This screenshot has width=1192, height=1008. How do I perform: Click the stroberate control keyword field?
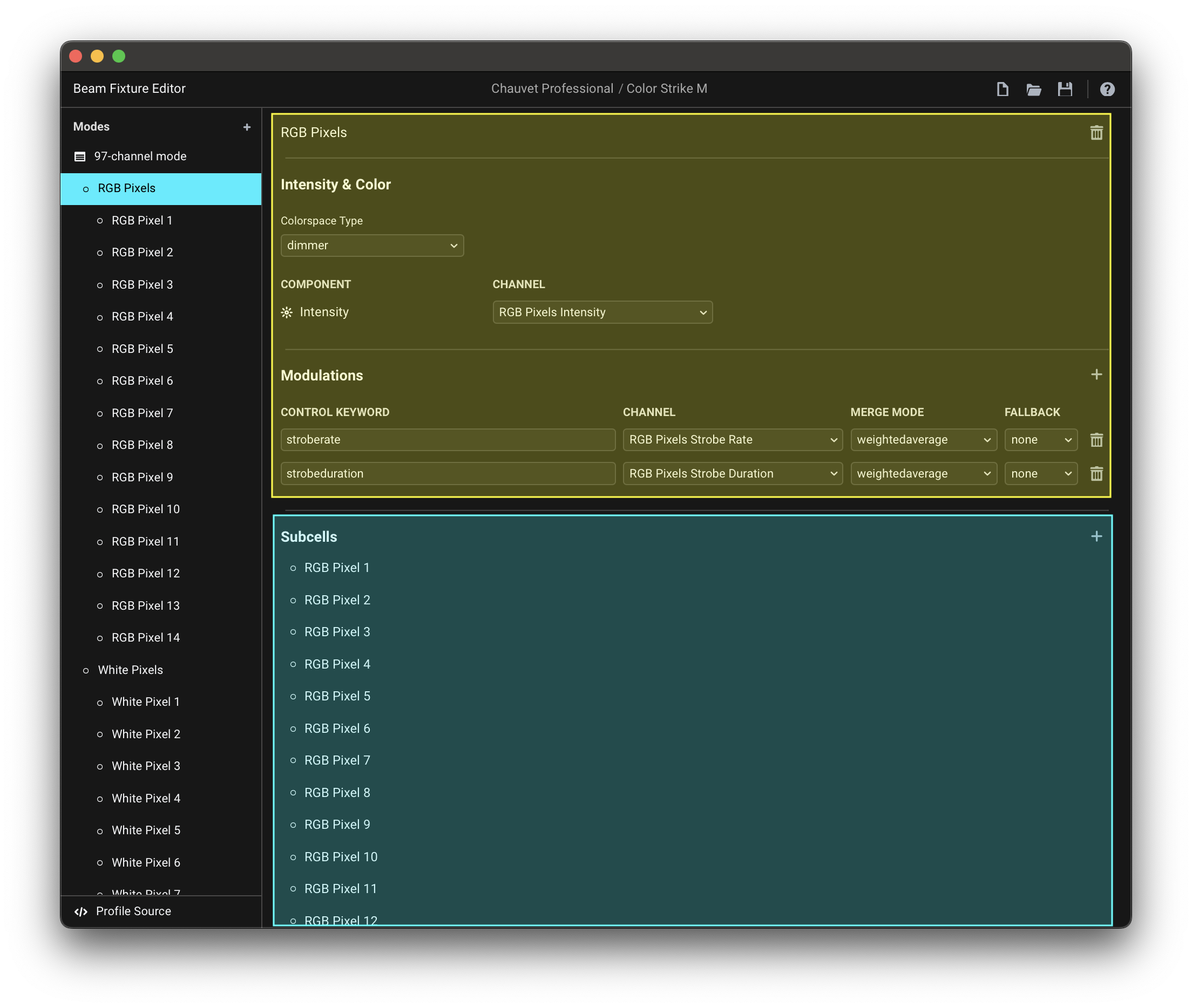pyautogui.click(x=448, y=439)
